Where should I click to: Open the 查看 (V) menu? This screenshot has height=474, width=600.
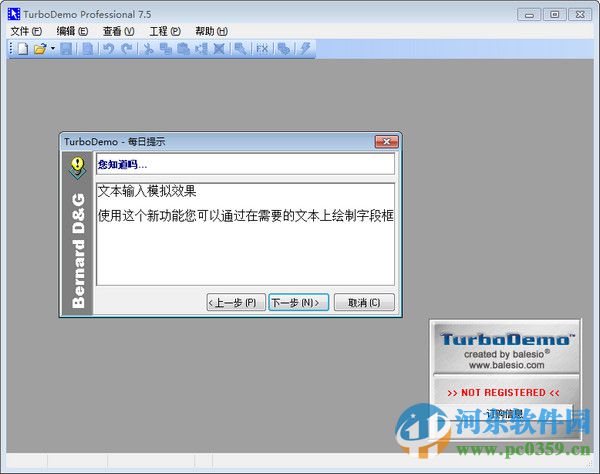click(119, 31)
